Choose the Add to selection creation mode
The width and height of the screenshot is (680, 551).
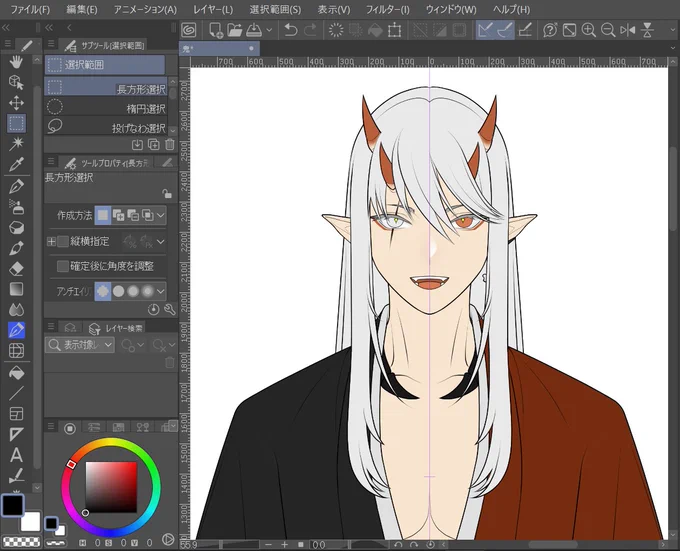[x=118, y=215]
